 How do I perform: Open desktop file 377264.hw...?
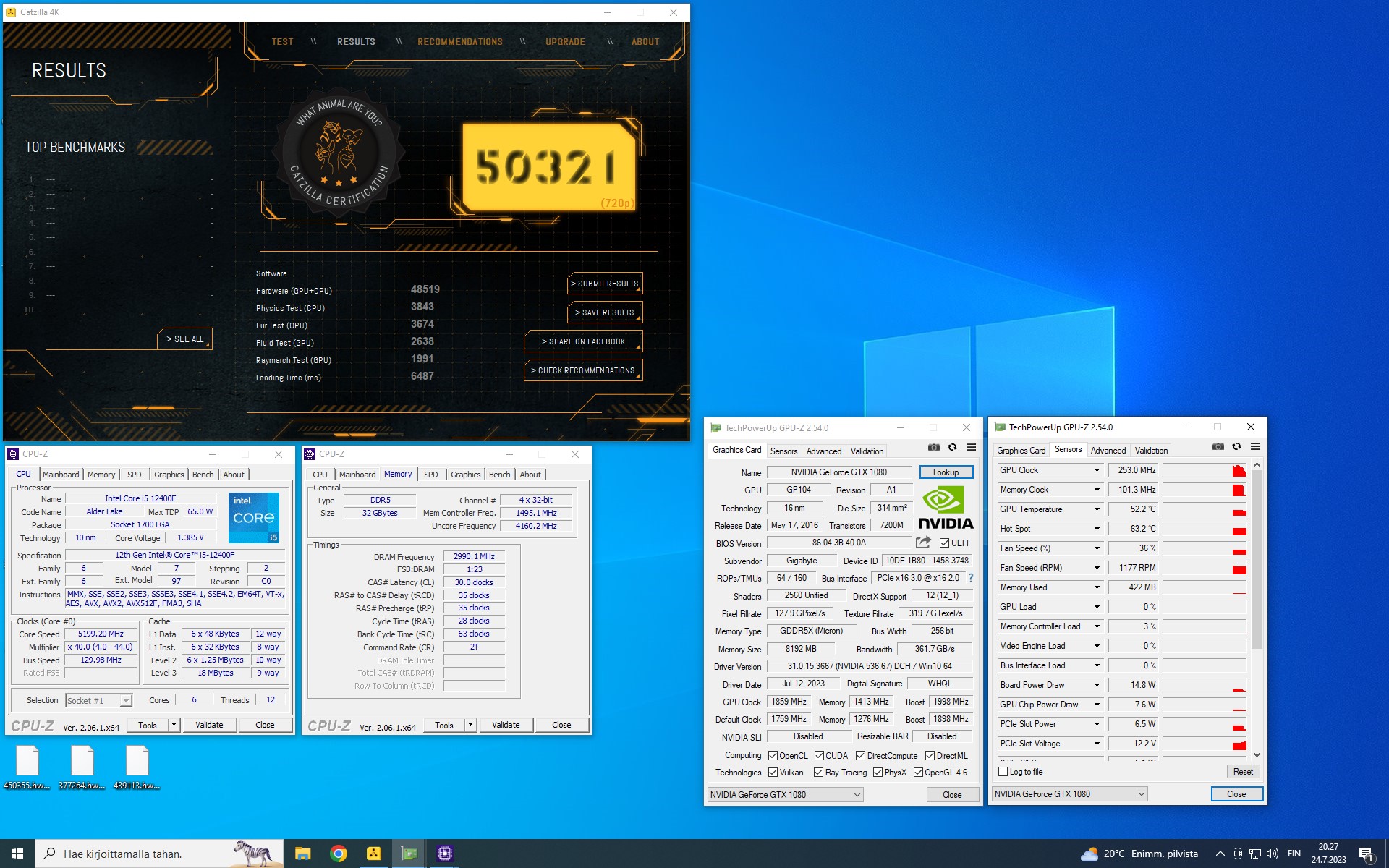point(82,767)
